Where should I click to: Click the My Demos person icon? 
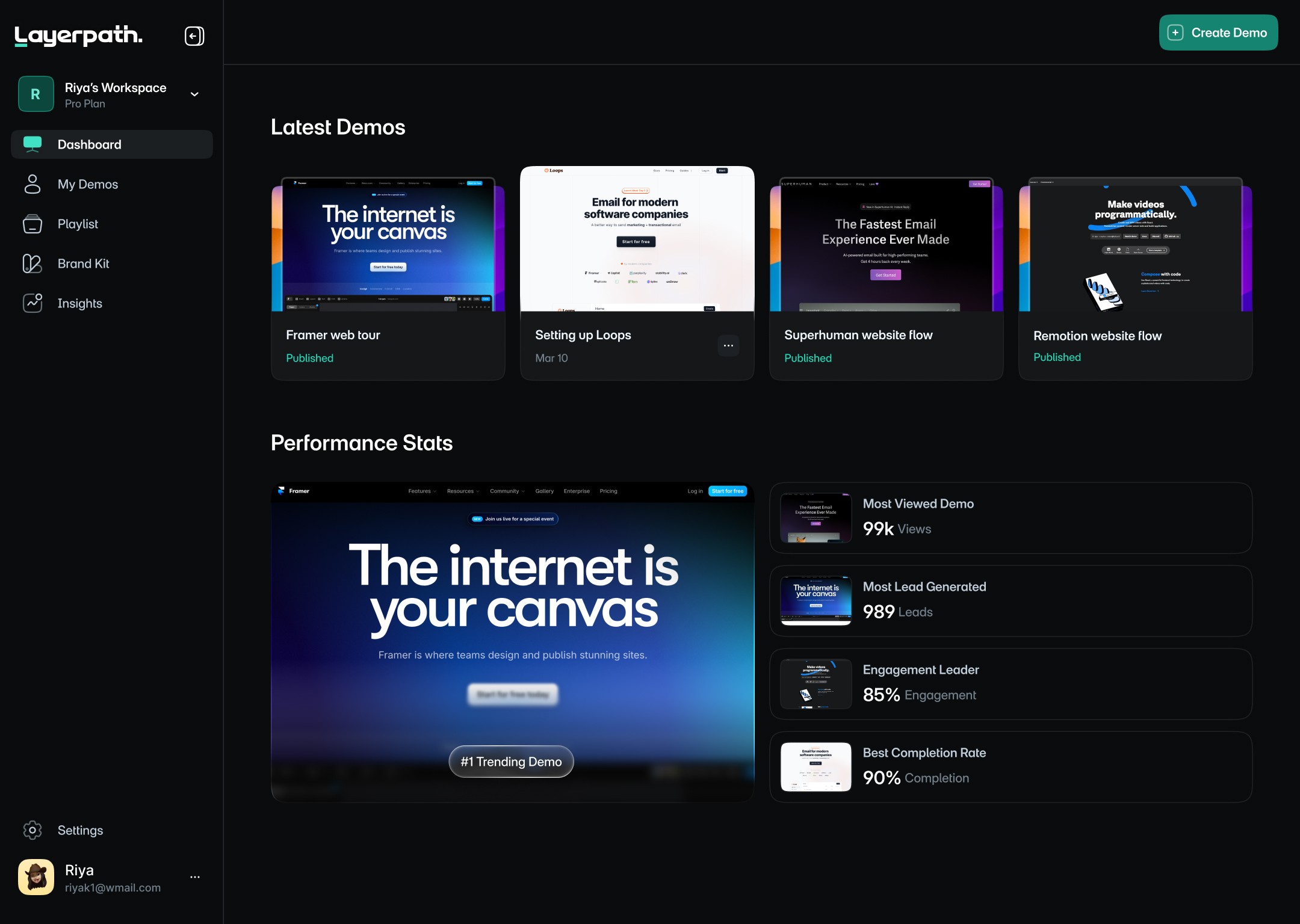tap(32, 184)
